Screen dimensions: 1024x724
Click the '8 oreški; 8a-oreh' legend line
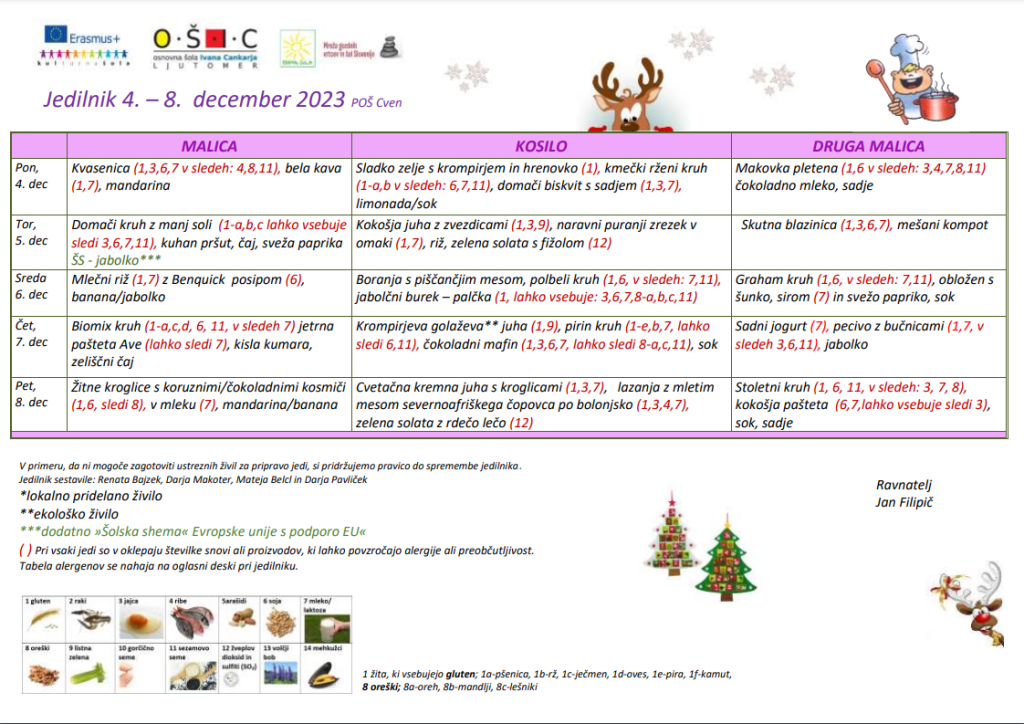tap(450, 687)
